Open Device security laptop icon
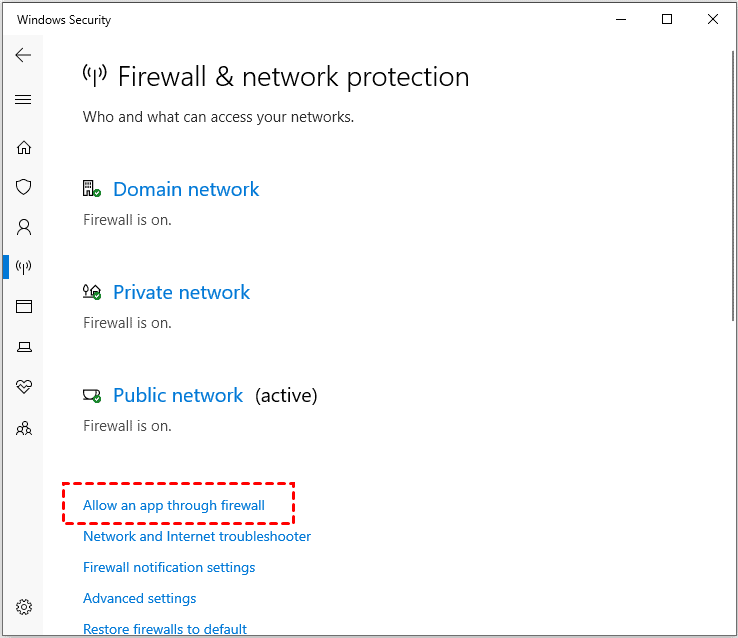 pos(24,347)
